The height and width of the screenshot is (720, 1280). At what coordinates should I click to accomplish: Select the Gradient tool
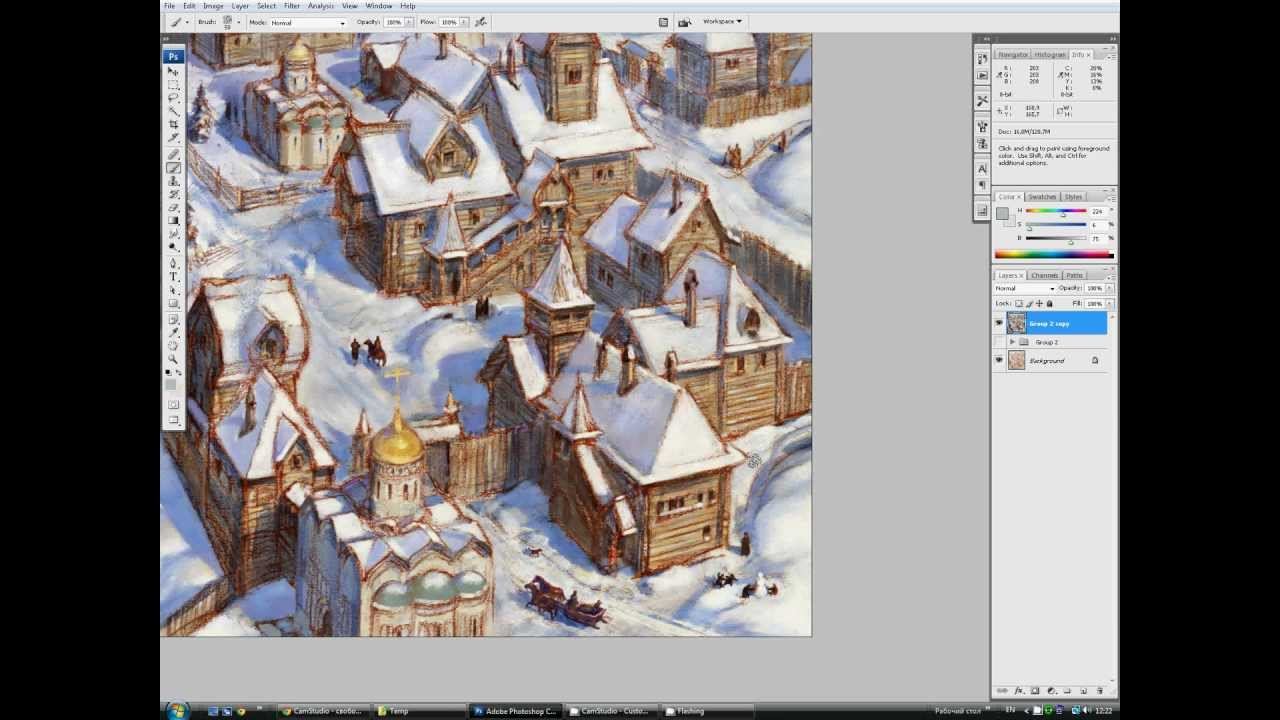[x=173, y=220]
